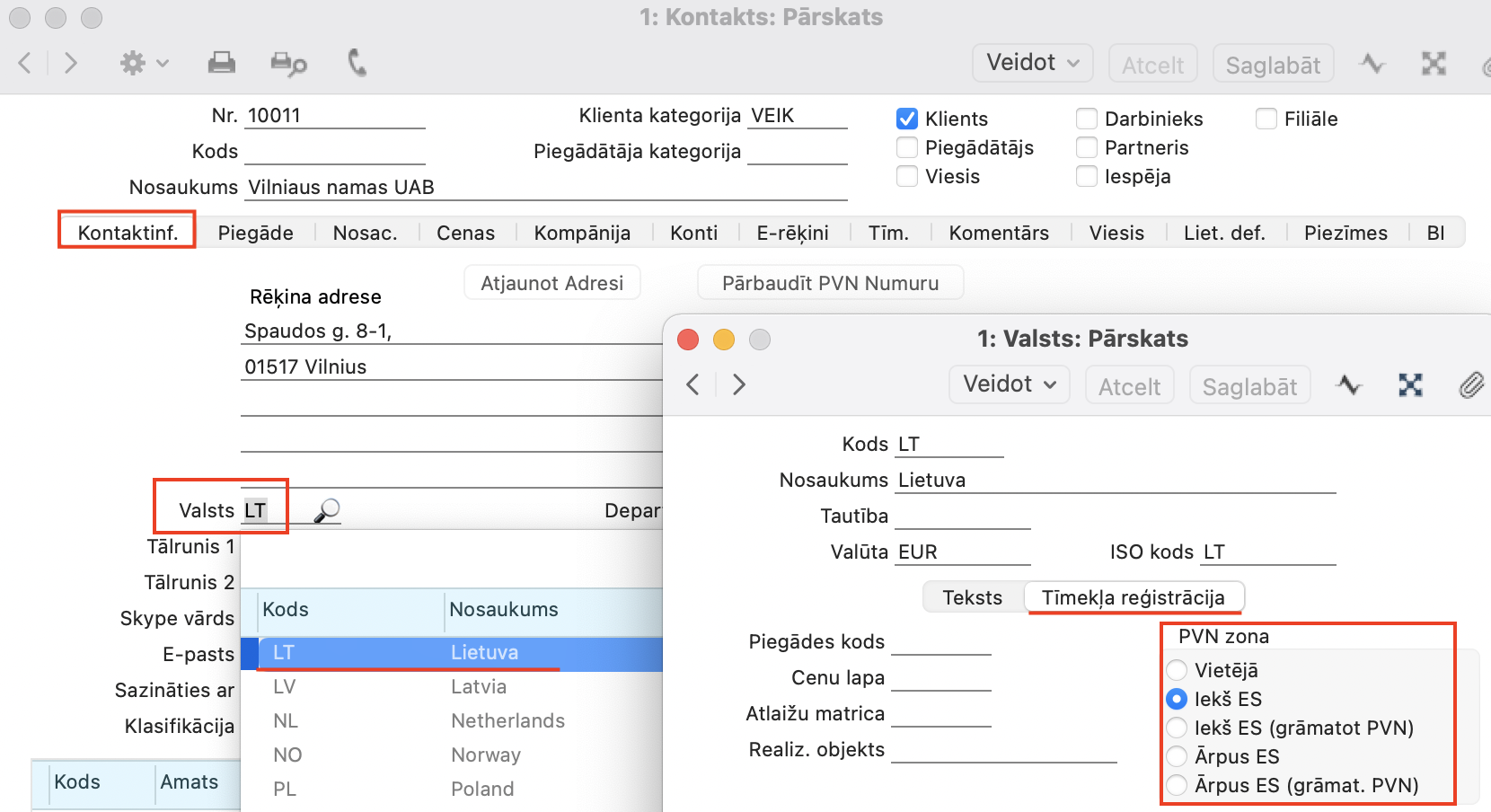This screenshot has width=1491, height=812.
Task: Select Latvia from the country list
Action: (x=478, y=687)
